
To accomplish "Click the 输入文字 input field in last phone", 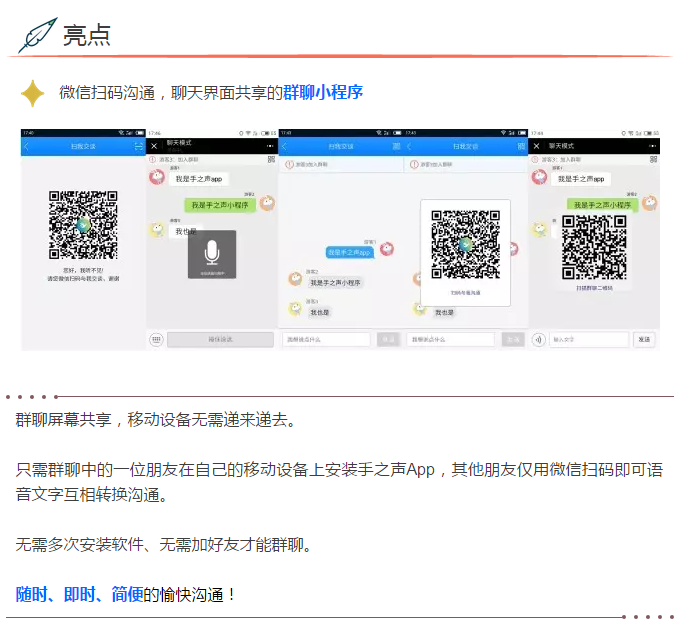I will 588,339.
